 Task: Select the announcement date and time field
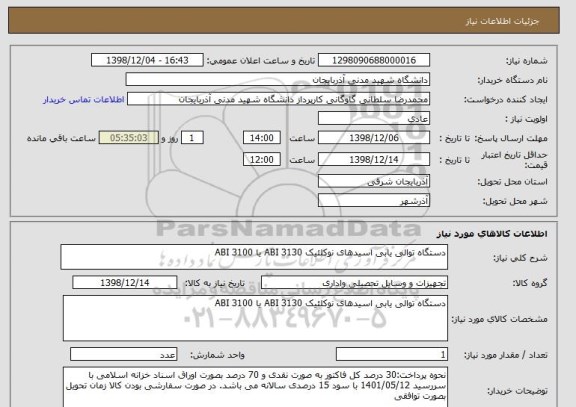point(147,60)
